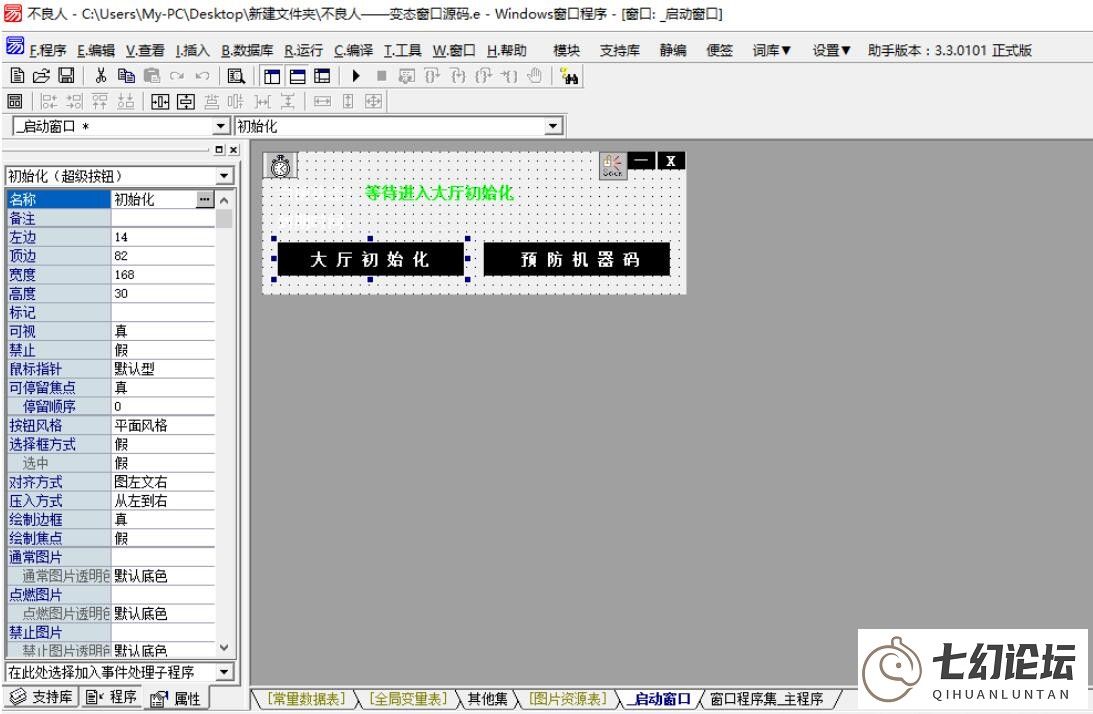Open the F.程序 menu

(48, 50)
